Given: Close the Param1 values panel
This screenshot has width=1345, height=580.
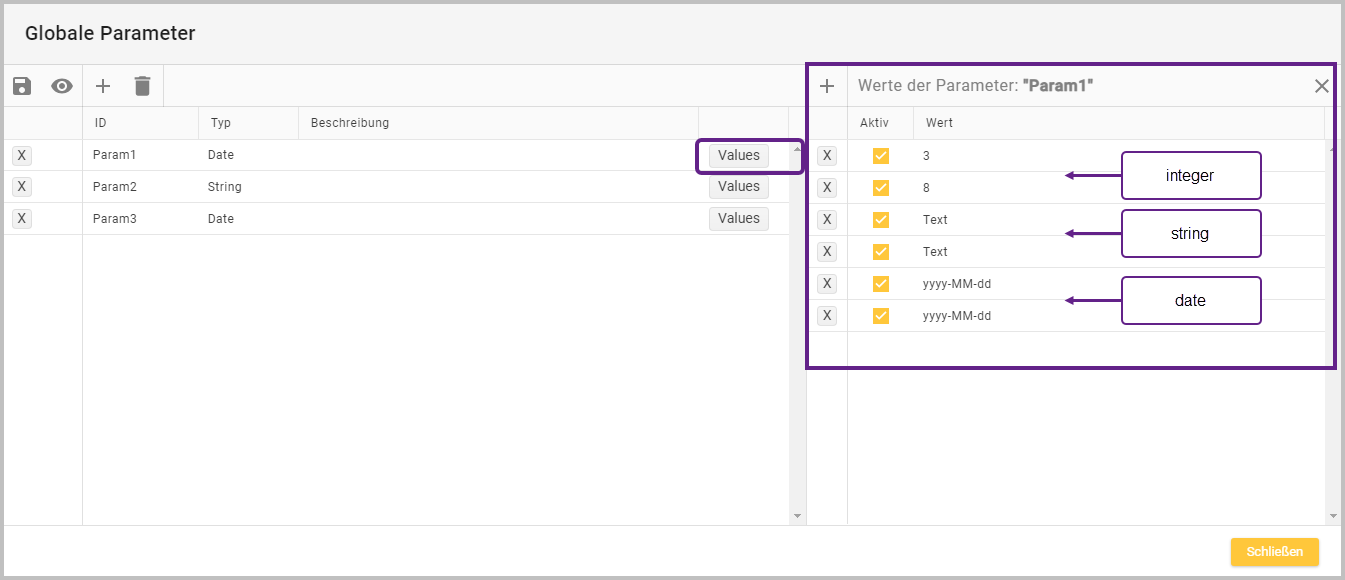Looking at the screenshot, I should [x=1321, y=86].
